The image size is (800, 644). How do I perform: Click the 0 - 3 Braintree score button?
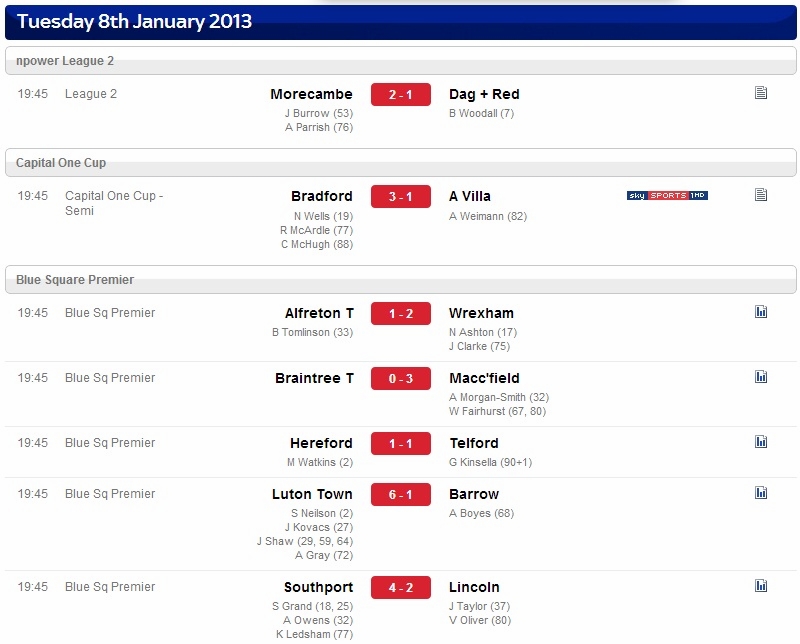pos(401,379)
